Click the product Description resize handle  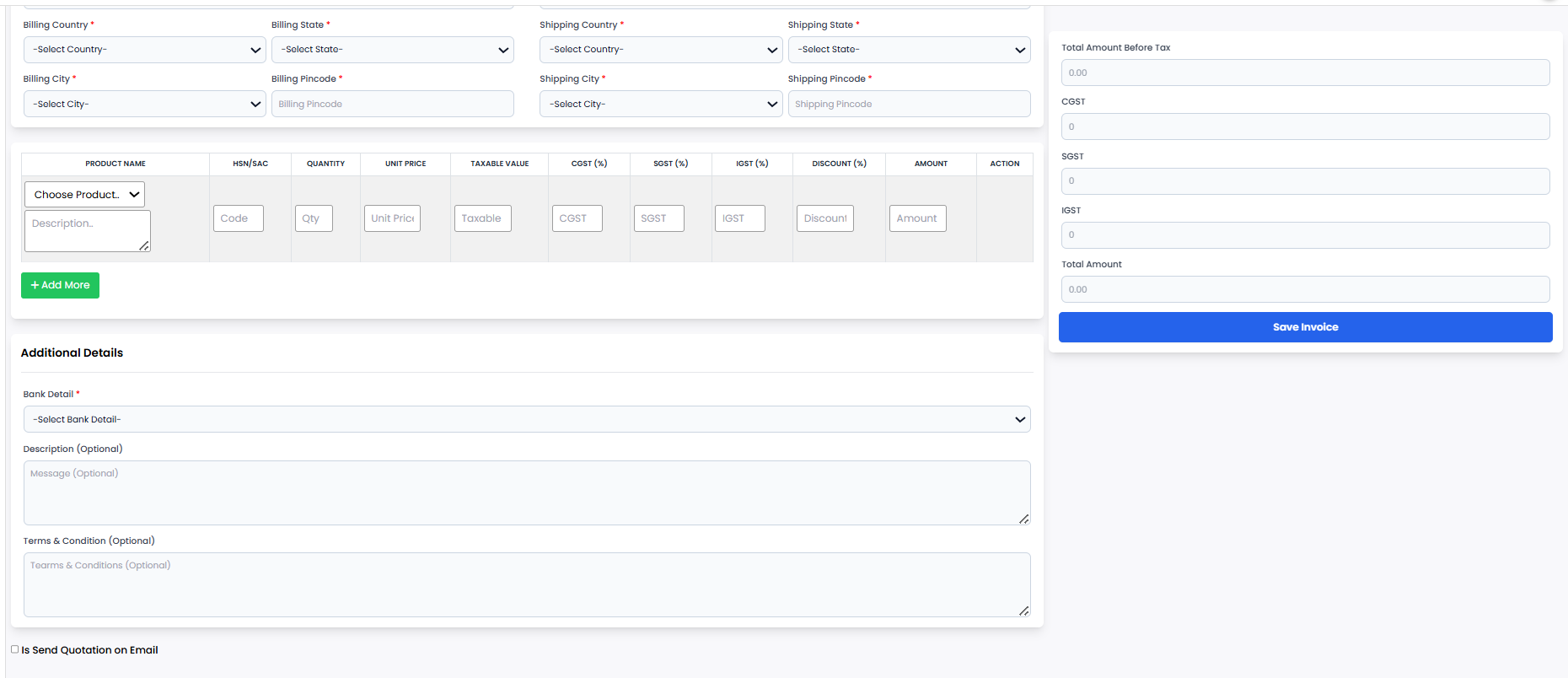tap(144, 245)
